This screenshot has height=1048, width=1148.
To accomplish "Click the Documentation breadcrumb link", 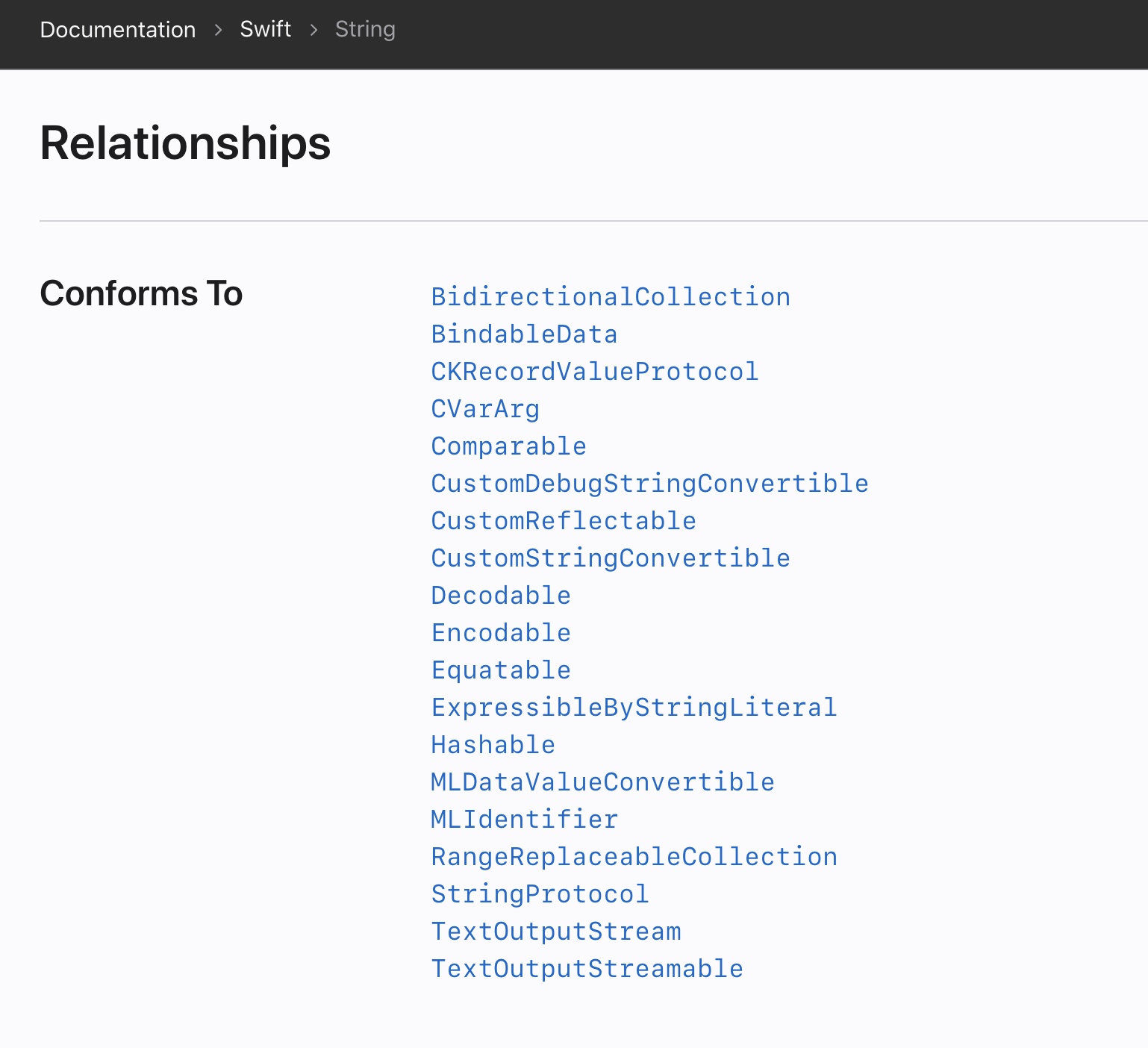I will coord(118,30).
